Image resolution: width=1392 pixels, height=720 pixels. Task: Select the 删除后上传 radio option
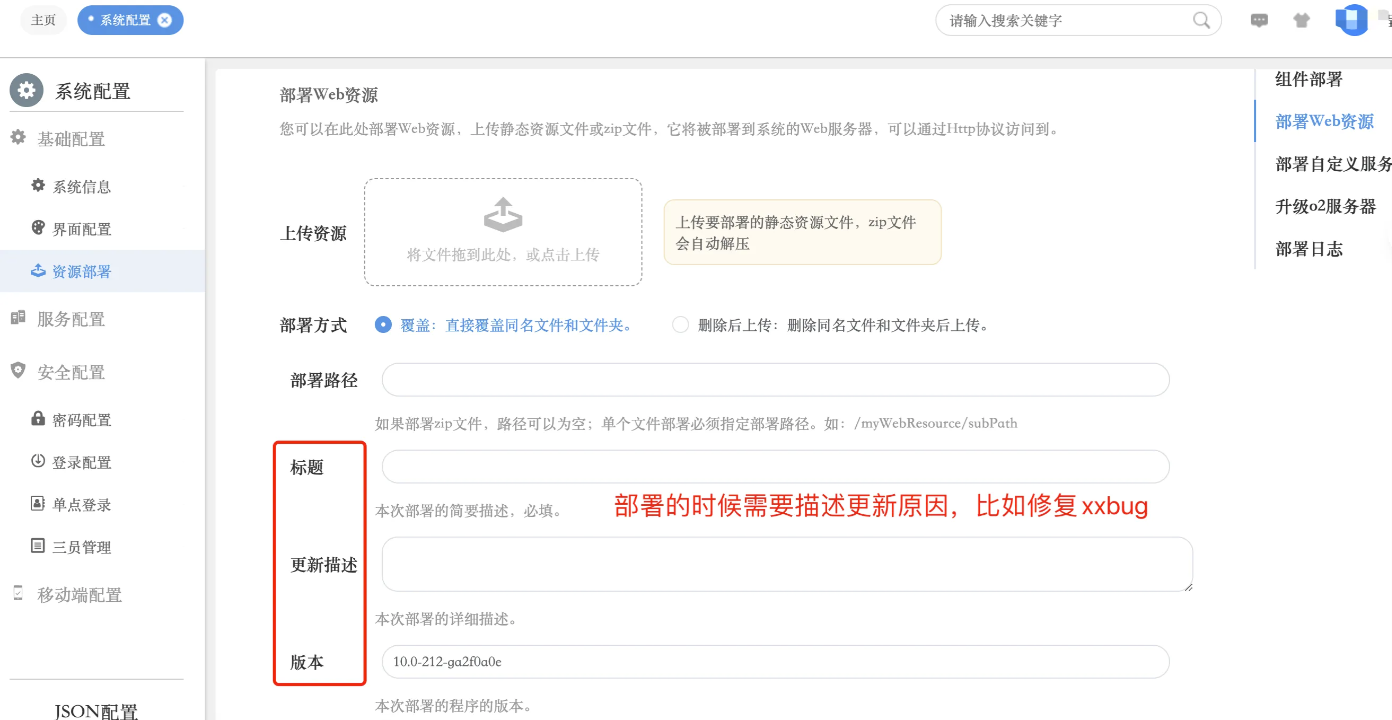coord(681,325)
